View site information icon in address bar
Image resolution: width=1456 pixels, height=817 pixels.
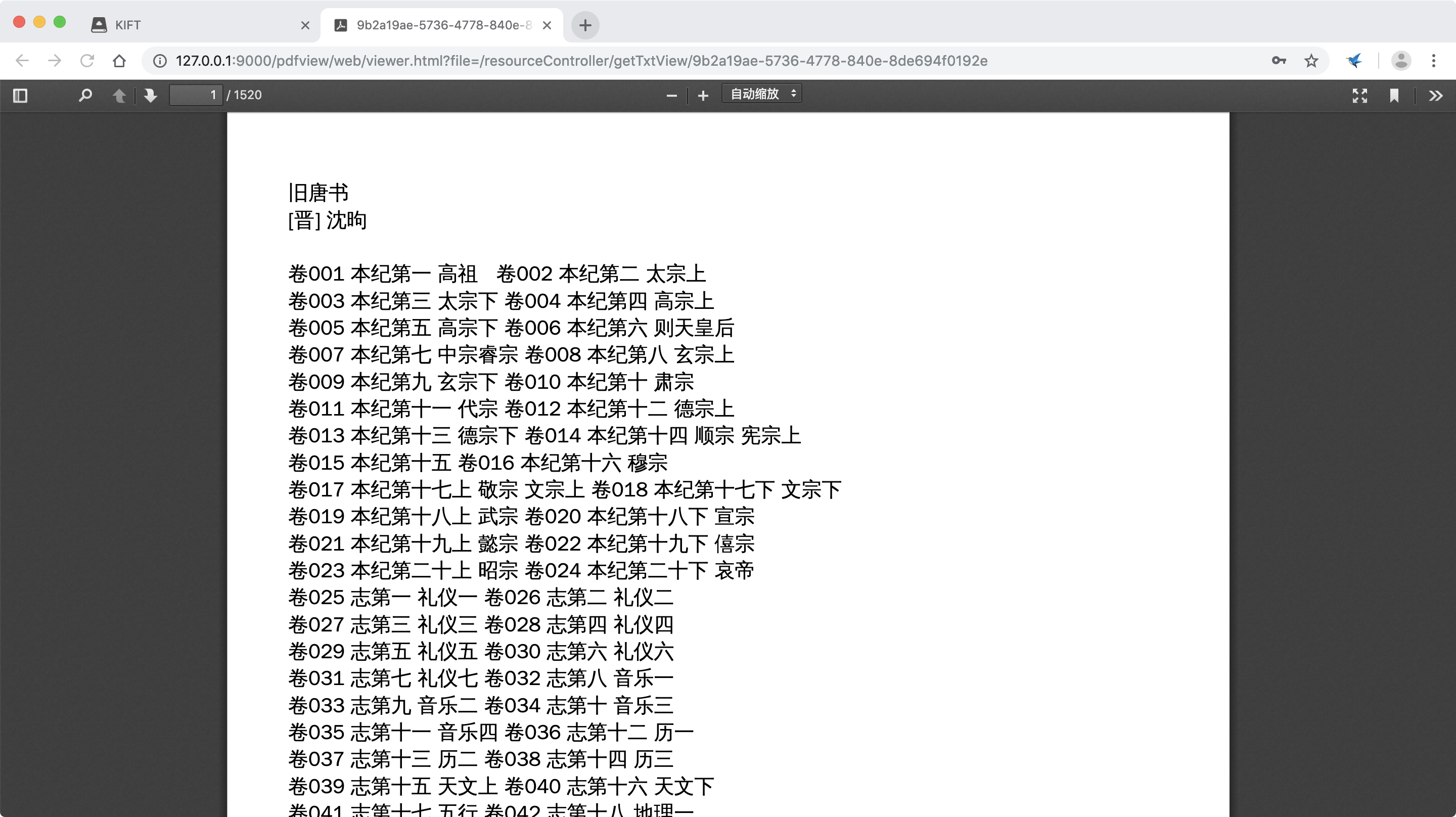(x=160, y=61)
